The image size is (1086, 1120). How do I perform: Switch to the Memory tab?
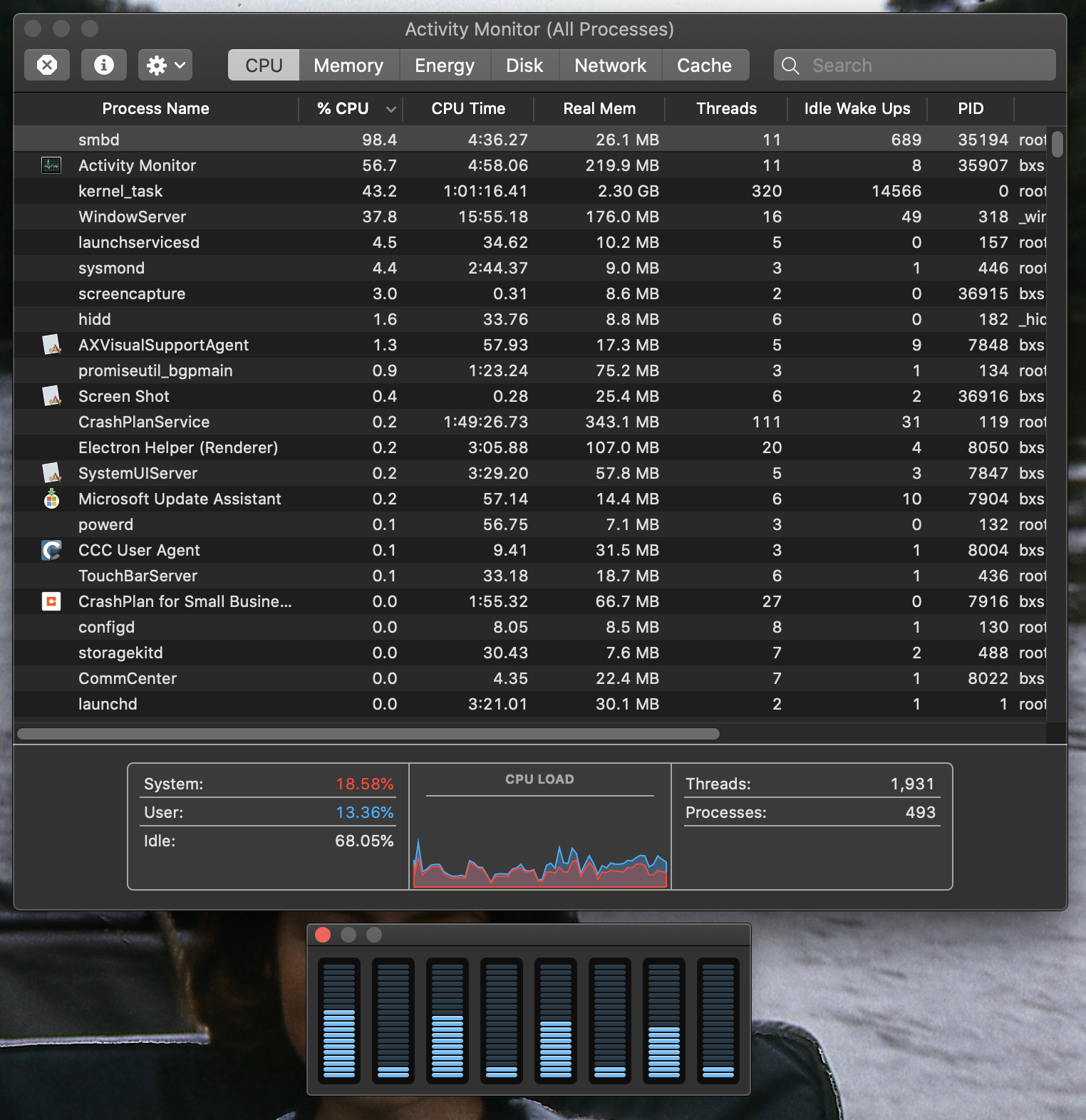348,65
